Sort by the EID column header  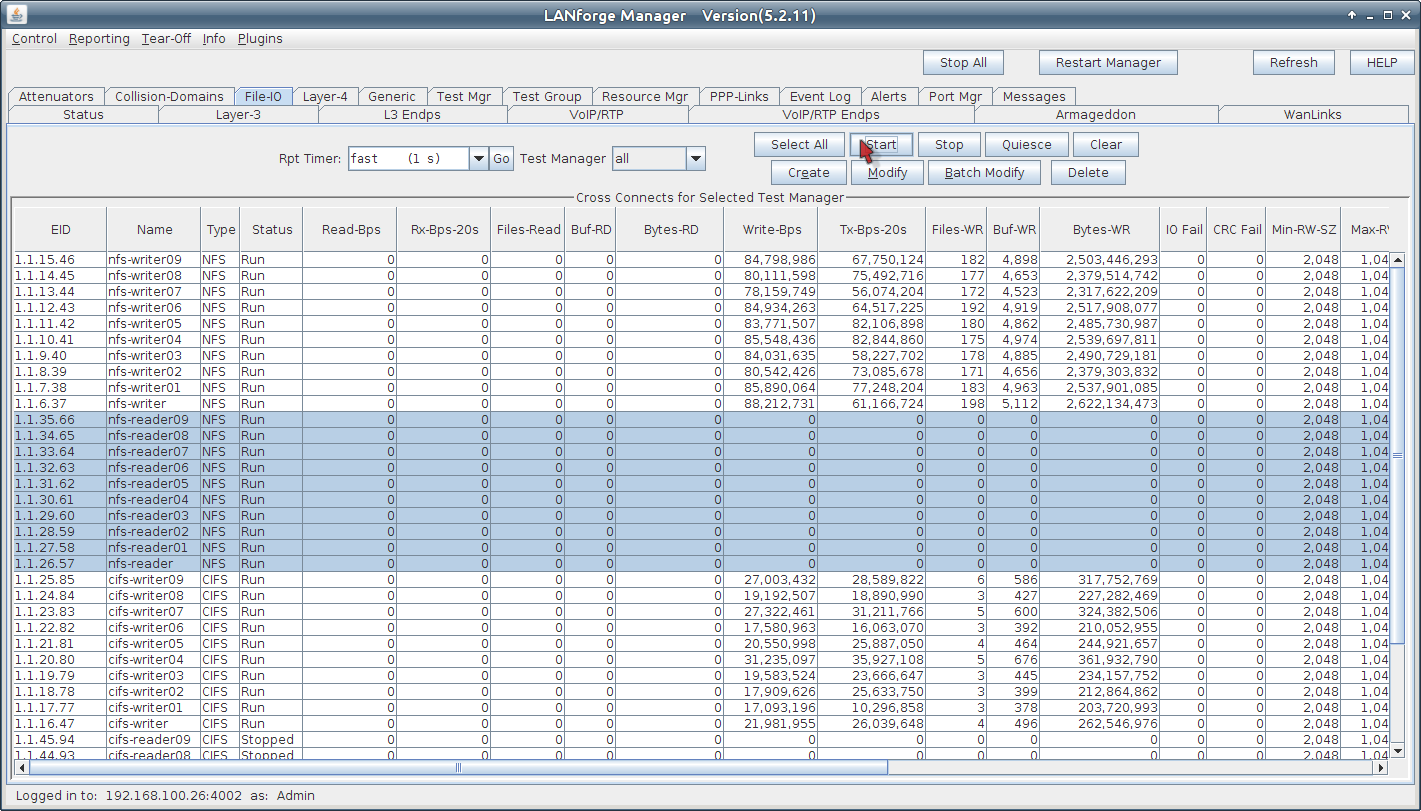[60, 229]
